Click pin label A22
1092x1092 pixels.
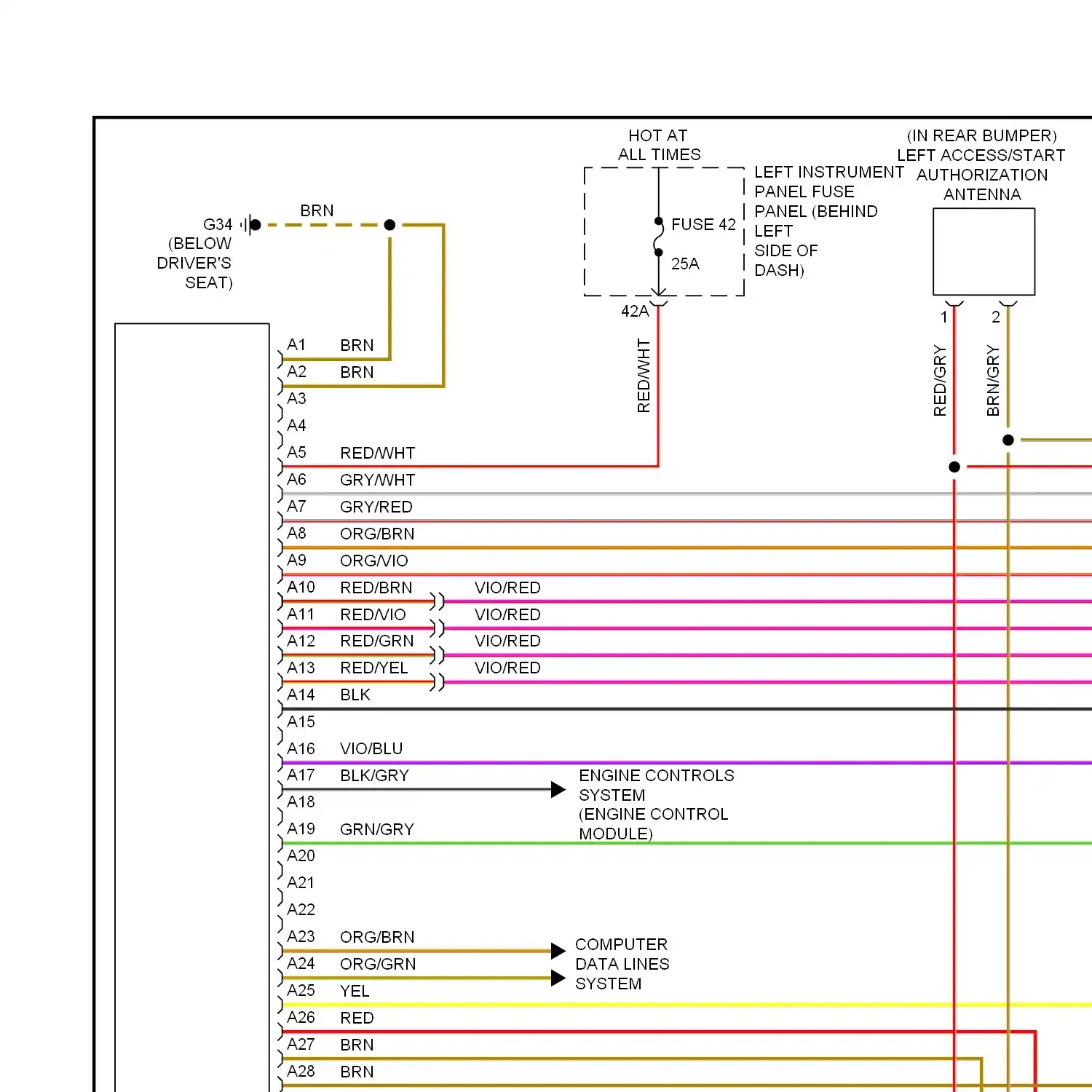301,909
